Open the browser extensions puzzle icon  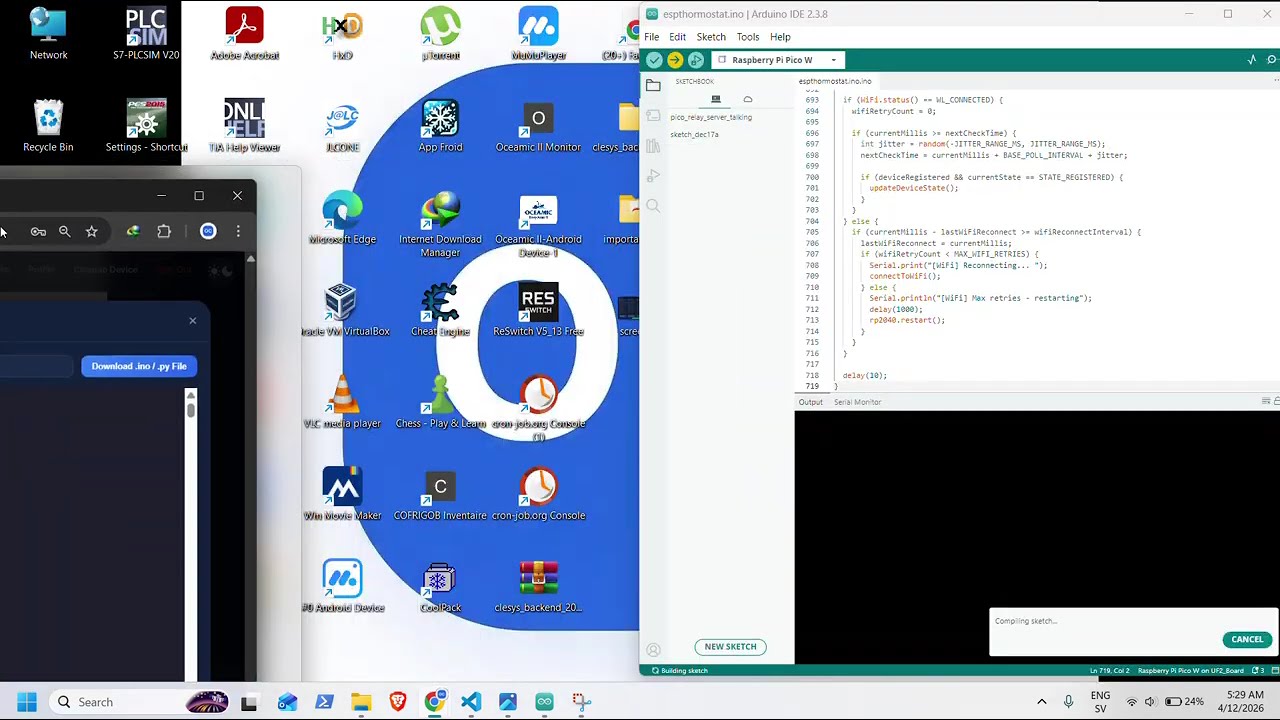click(x=164, y=232)
